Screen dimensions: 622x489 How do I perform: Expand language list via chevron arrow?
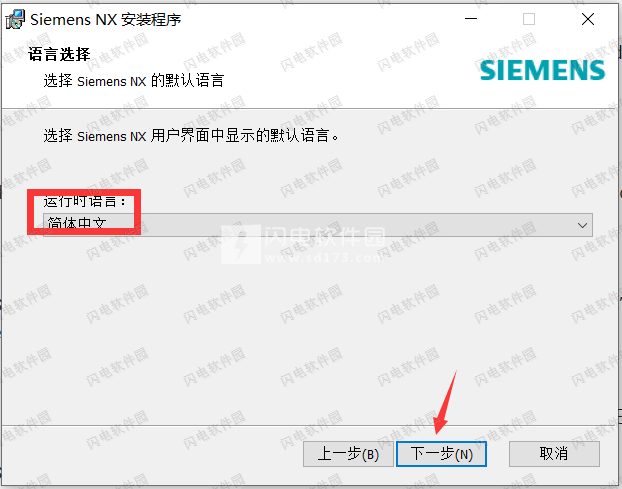point(582,225)
